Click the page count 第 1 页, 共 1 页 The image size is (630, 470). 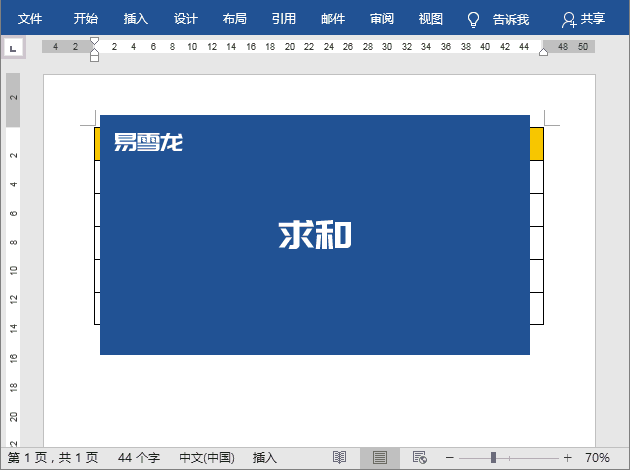[x=53, y=458]
